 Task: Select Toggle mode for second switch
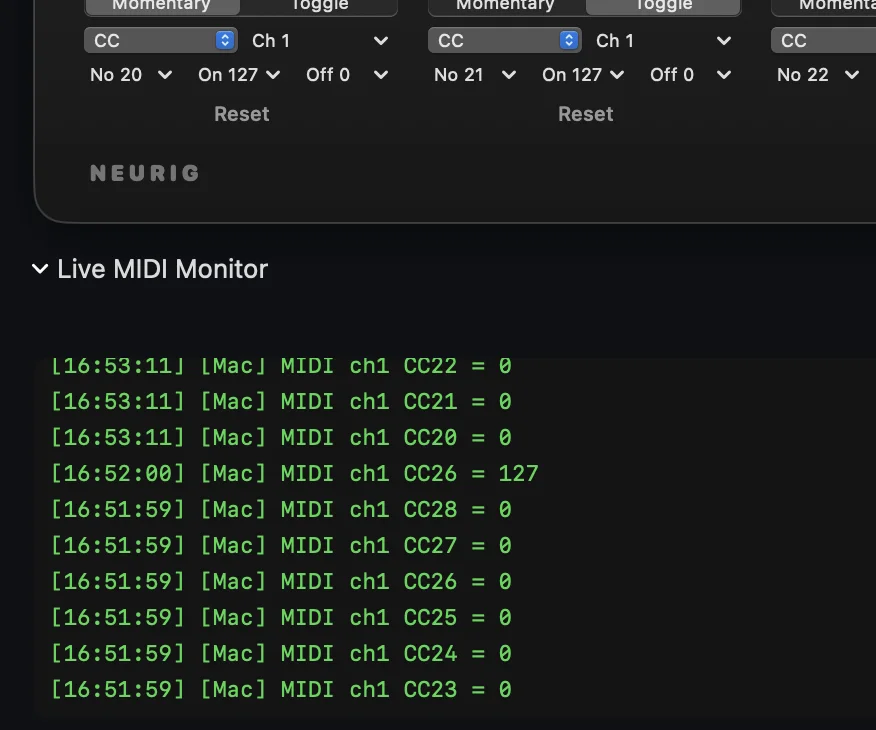tap(663, 6)
